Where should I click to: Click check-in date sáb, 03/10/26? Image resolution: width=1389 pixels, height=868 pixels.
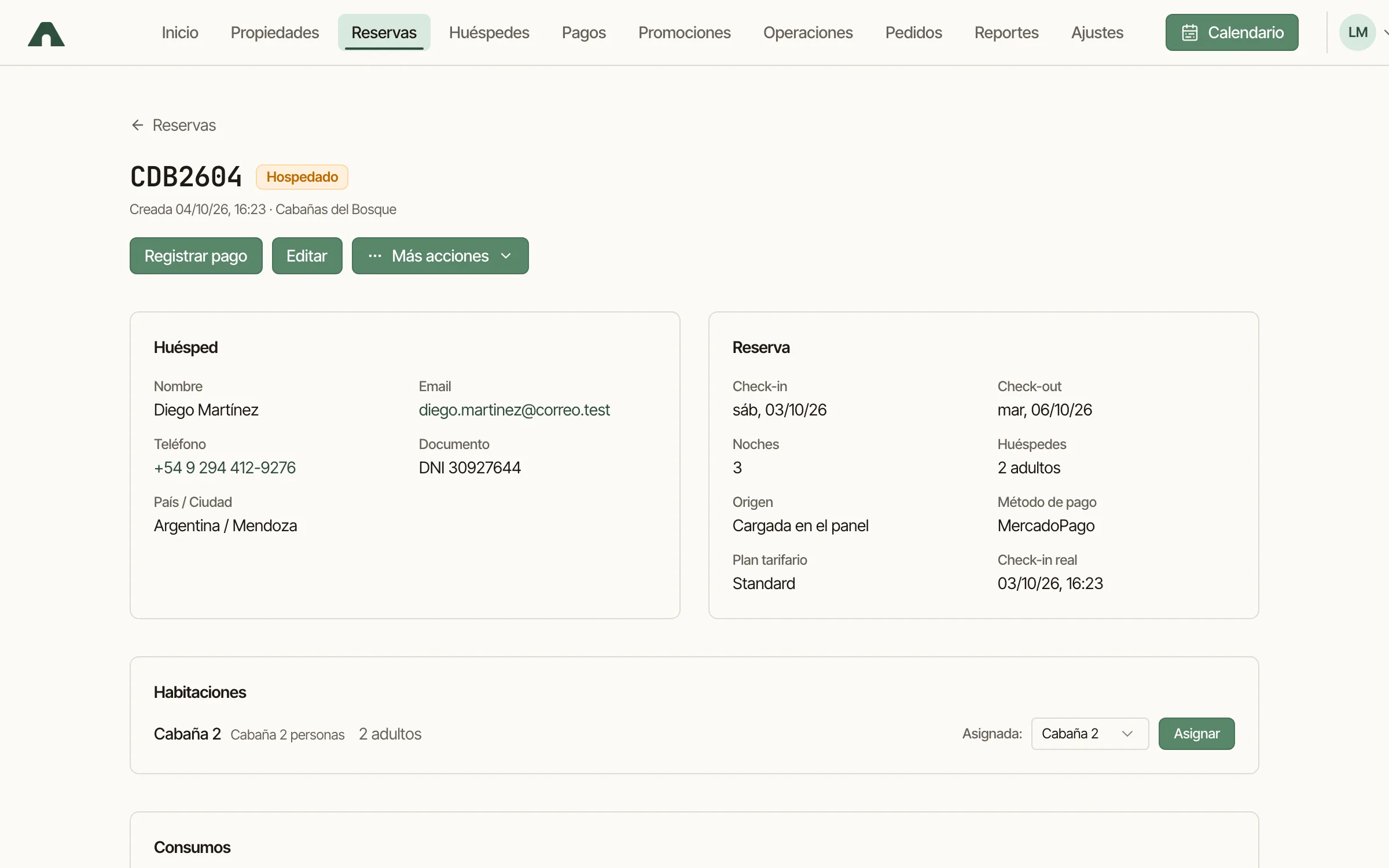coord(779,410)
